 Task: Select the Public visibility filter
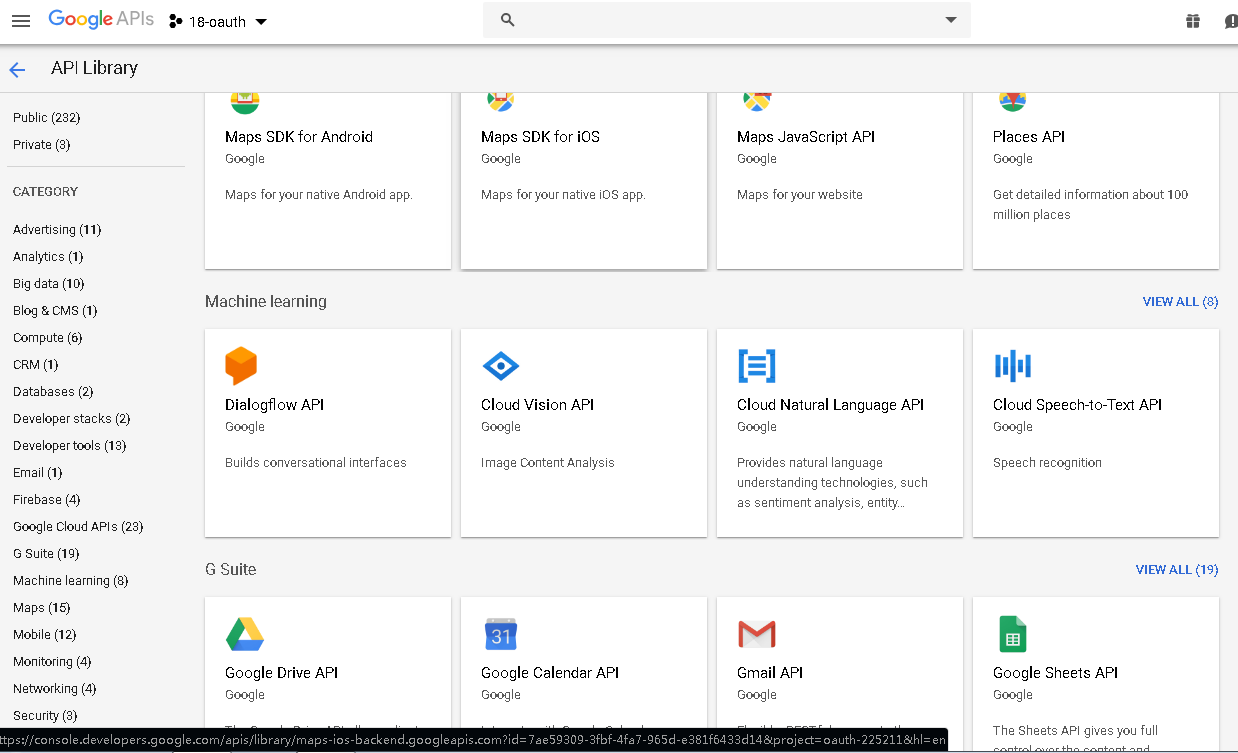click(46, 118)
